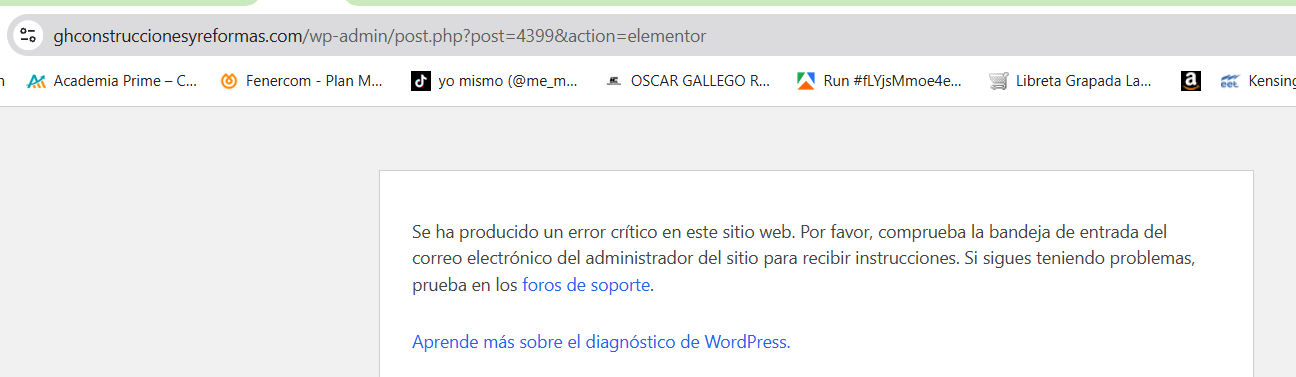Open the site information icon in address bar

click(28, 36)
